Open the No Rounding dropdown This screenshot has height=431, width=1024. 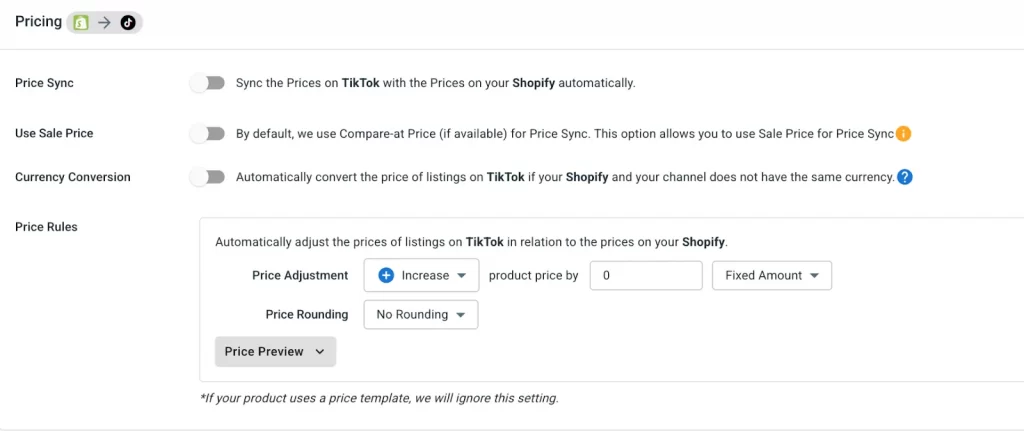(420, 314)
